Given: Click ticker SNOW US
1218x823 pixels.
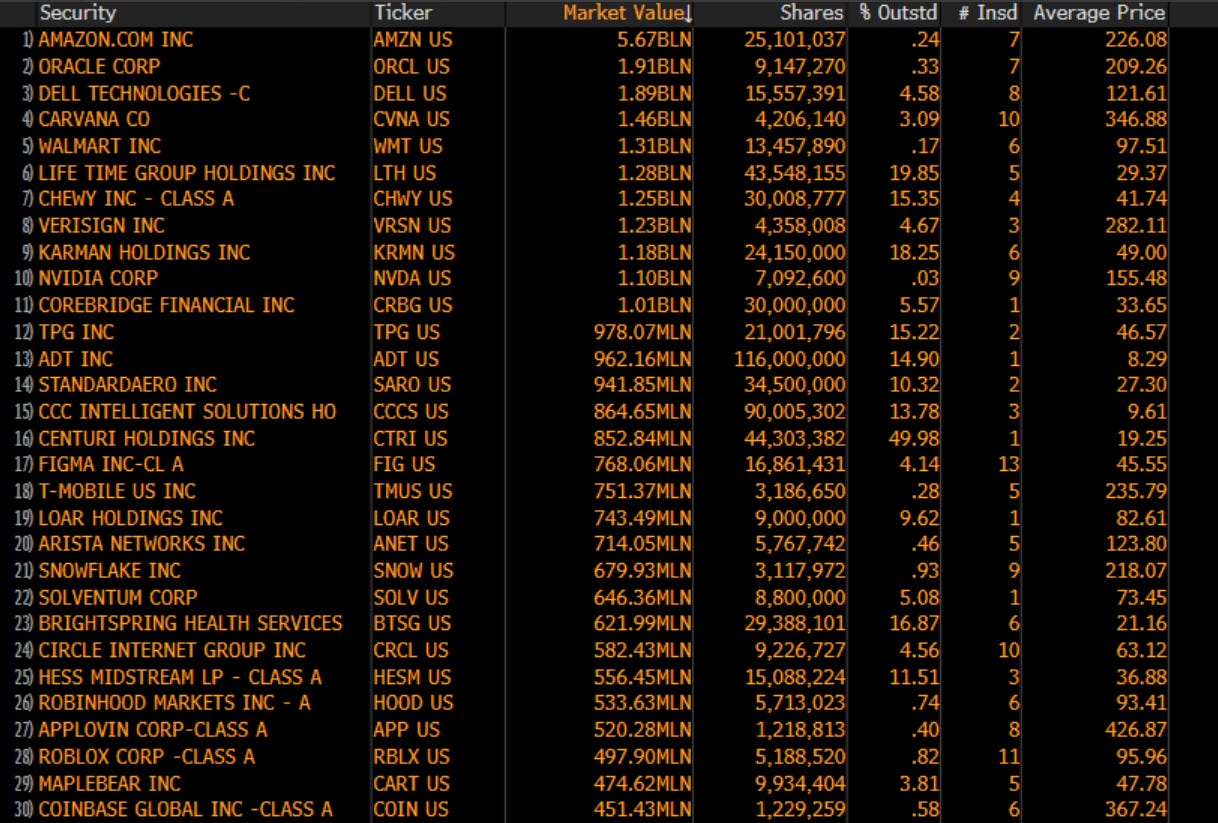Looking at the screenshot, I should [x=413, y=571].
